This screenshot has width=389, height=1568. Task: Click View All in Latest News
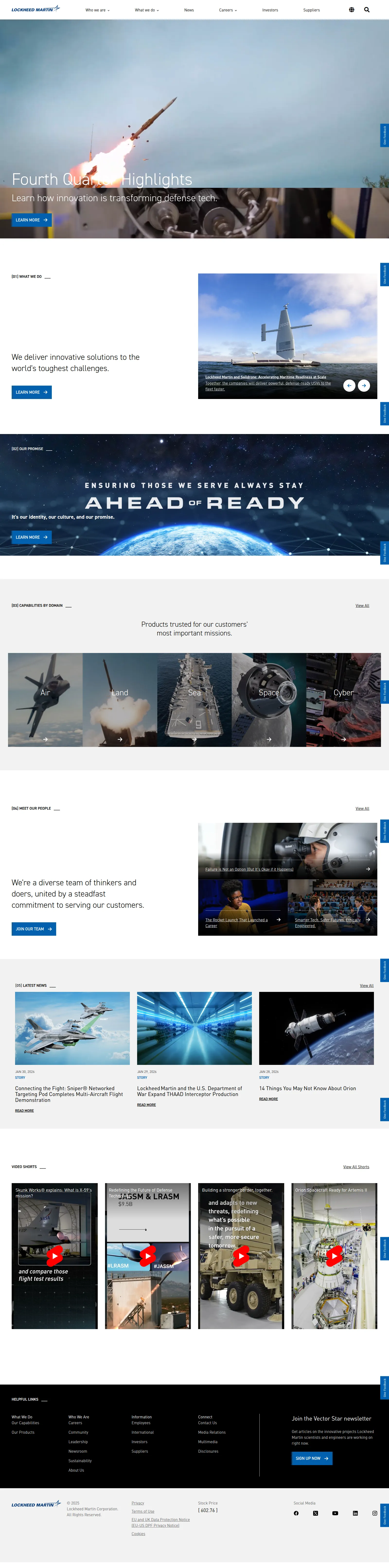coord(367,986)
